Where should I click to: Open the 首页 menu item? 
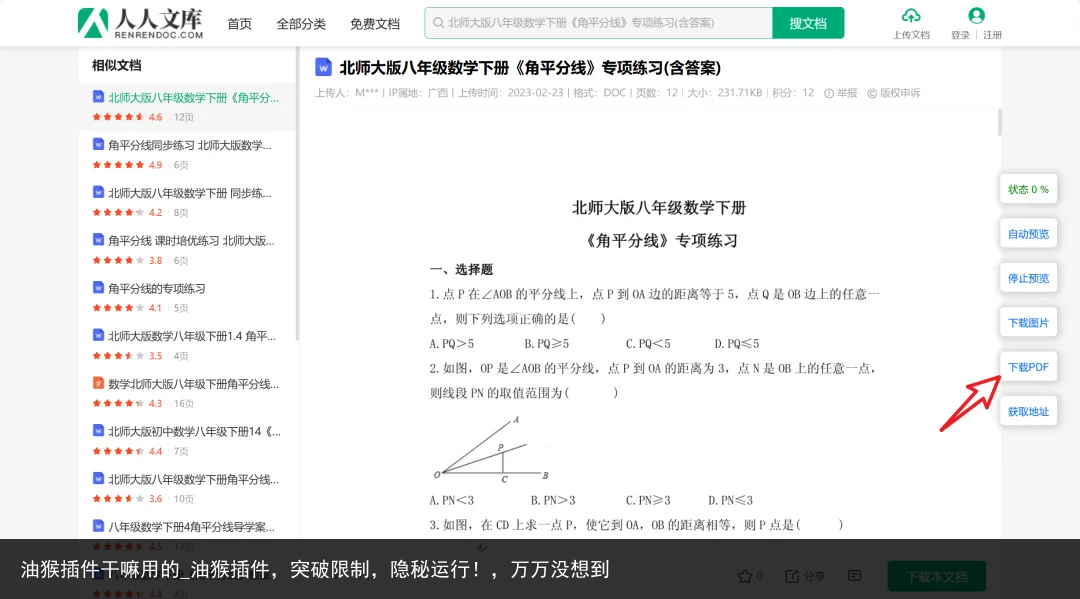239,24
